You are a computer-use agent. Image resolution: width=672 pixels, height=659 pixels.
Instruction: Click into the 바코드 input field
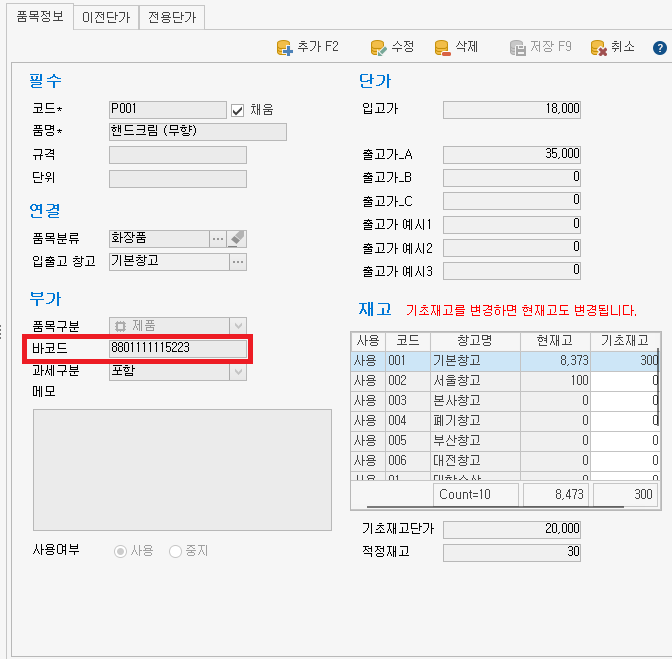tap(177, 348)
